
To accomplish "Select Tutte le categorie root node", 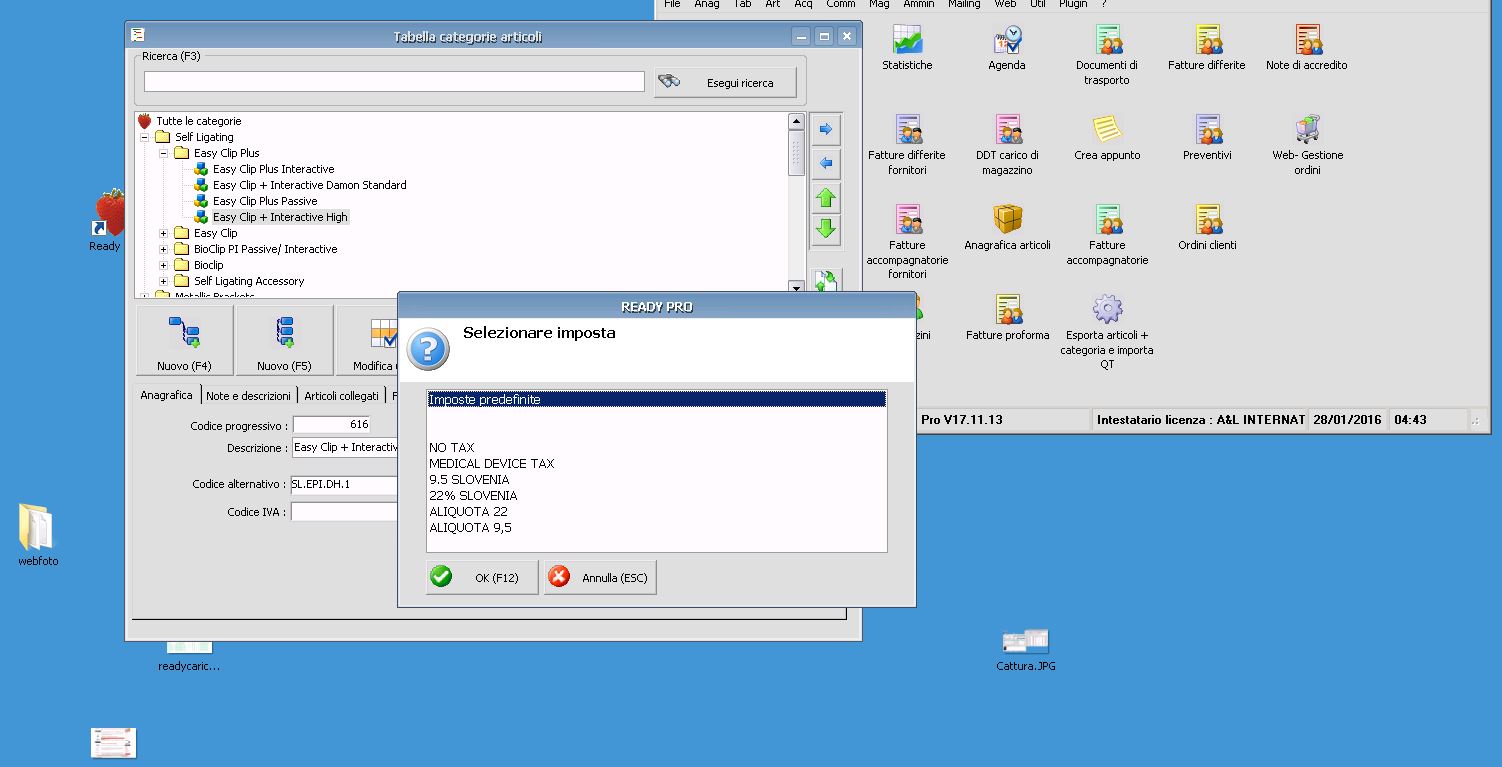I will 198,121.
